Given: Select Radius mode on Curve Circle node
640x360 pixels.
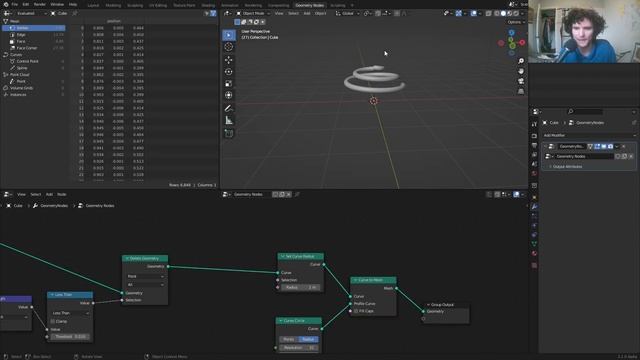Looking at the screenshot, I should 309,339.
